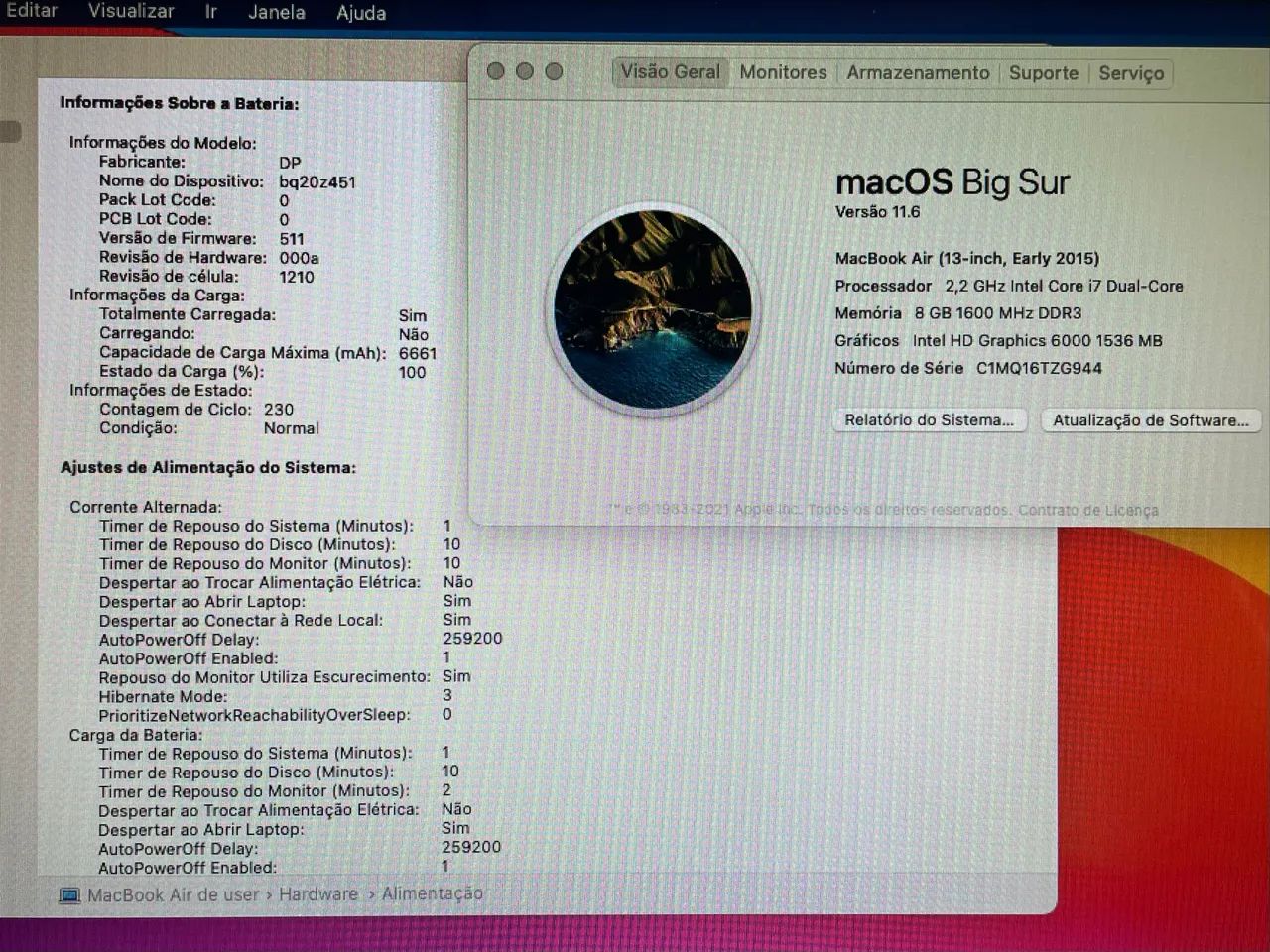Select the Corrente Alternada section label
The height and width of the screenshot is (952, 1270).
click(x=146, y=507)
